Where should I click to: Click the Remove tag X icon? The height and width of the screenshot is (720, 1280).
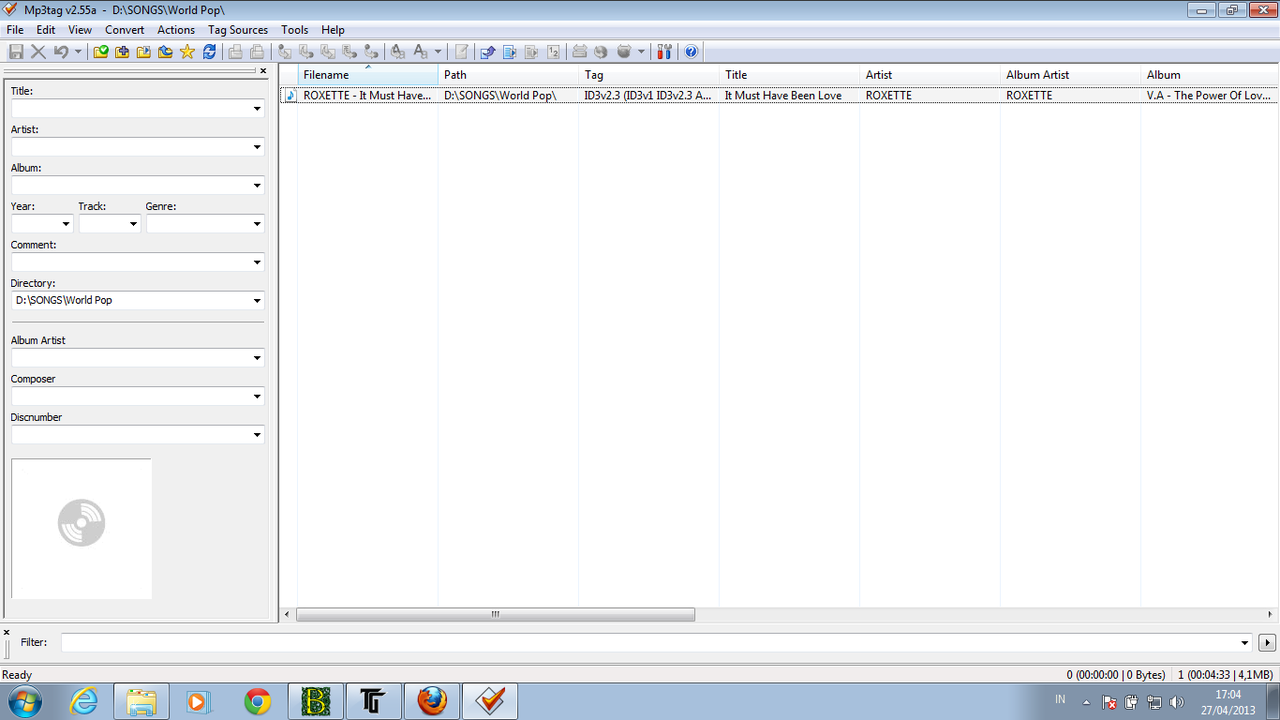click(38, 52)
